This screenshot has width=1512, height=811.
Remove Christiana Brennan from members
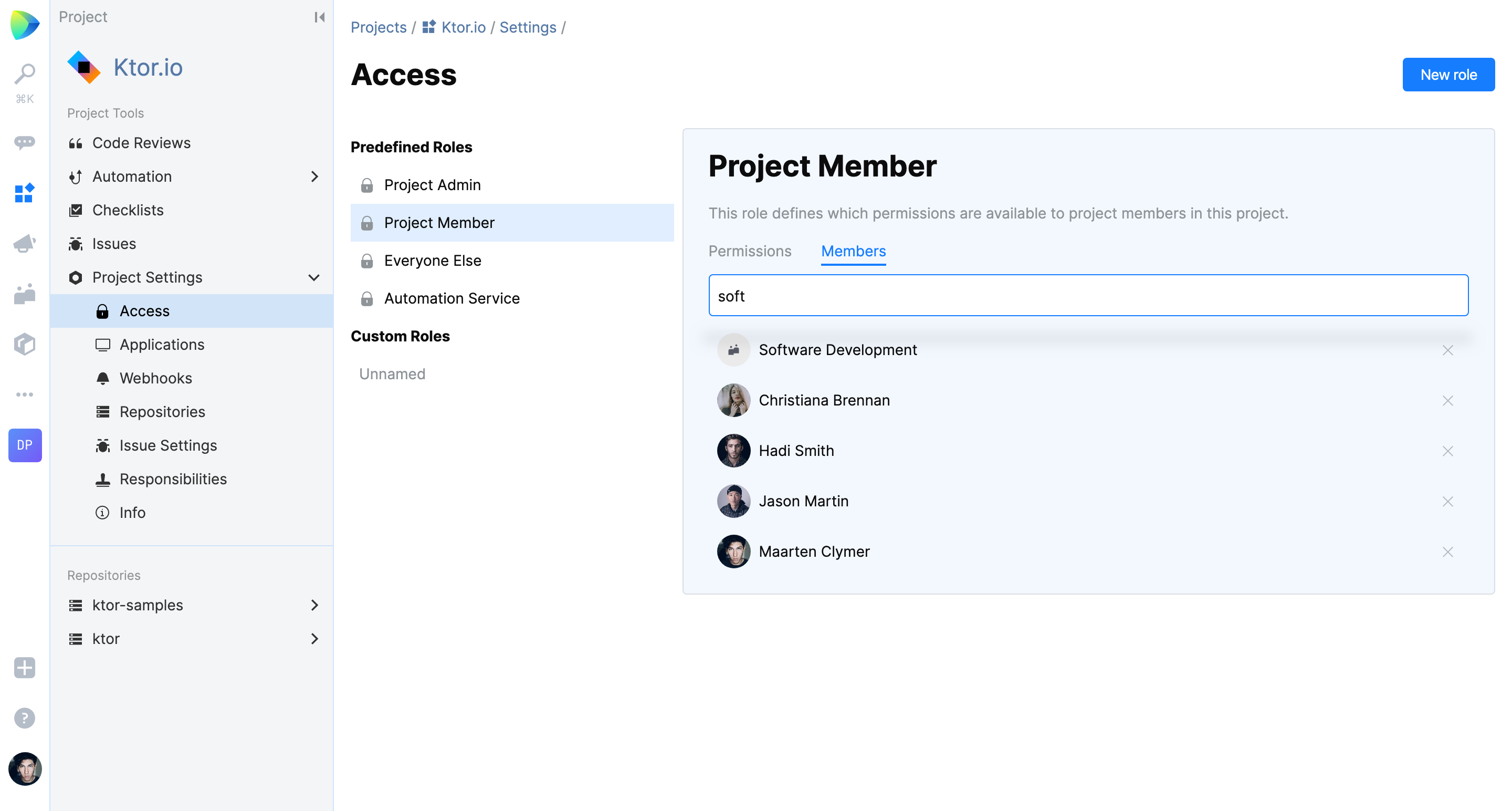pos(1448,400)
